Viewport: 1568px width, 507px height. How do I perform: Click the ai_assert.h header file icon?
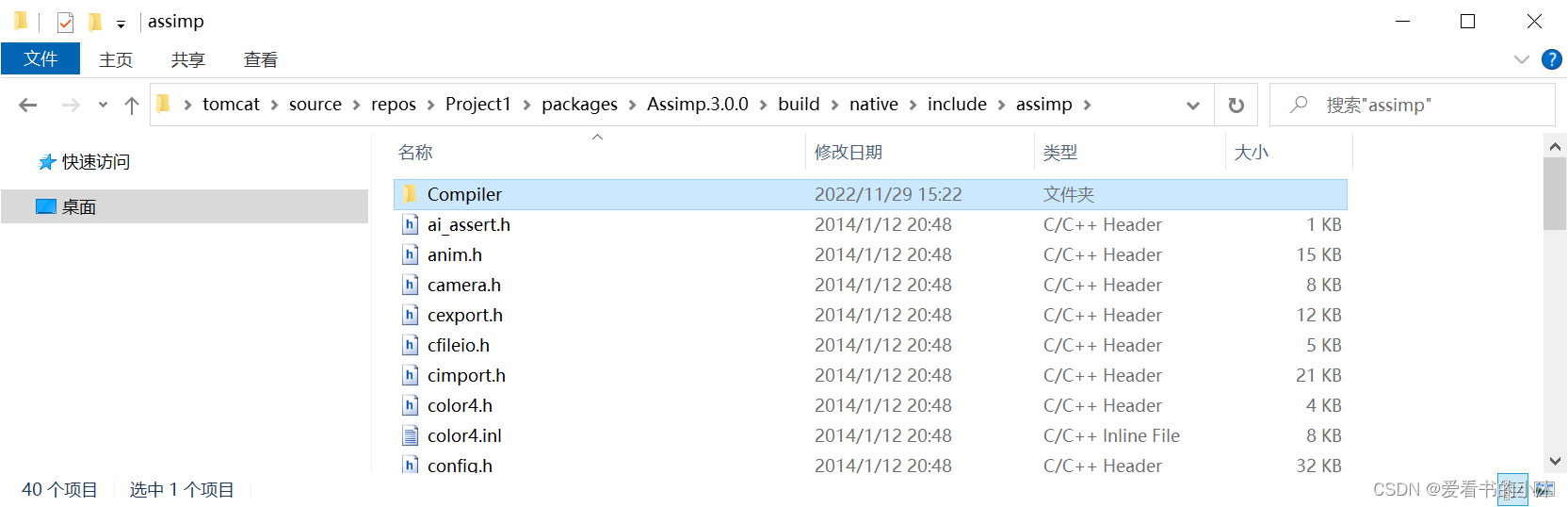point(411,224)
